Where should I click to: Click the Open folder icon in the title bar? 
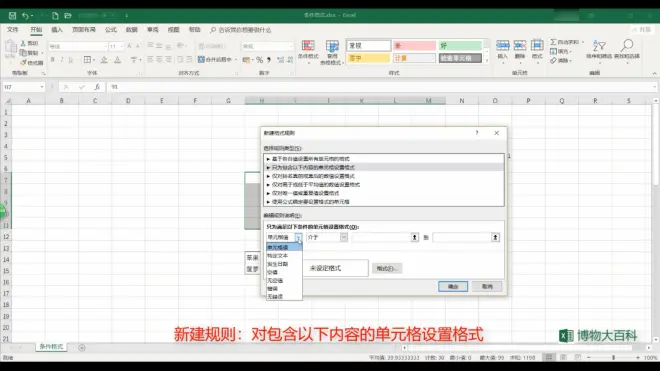point(68,16)
